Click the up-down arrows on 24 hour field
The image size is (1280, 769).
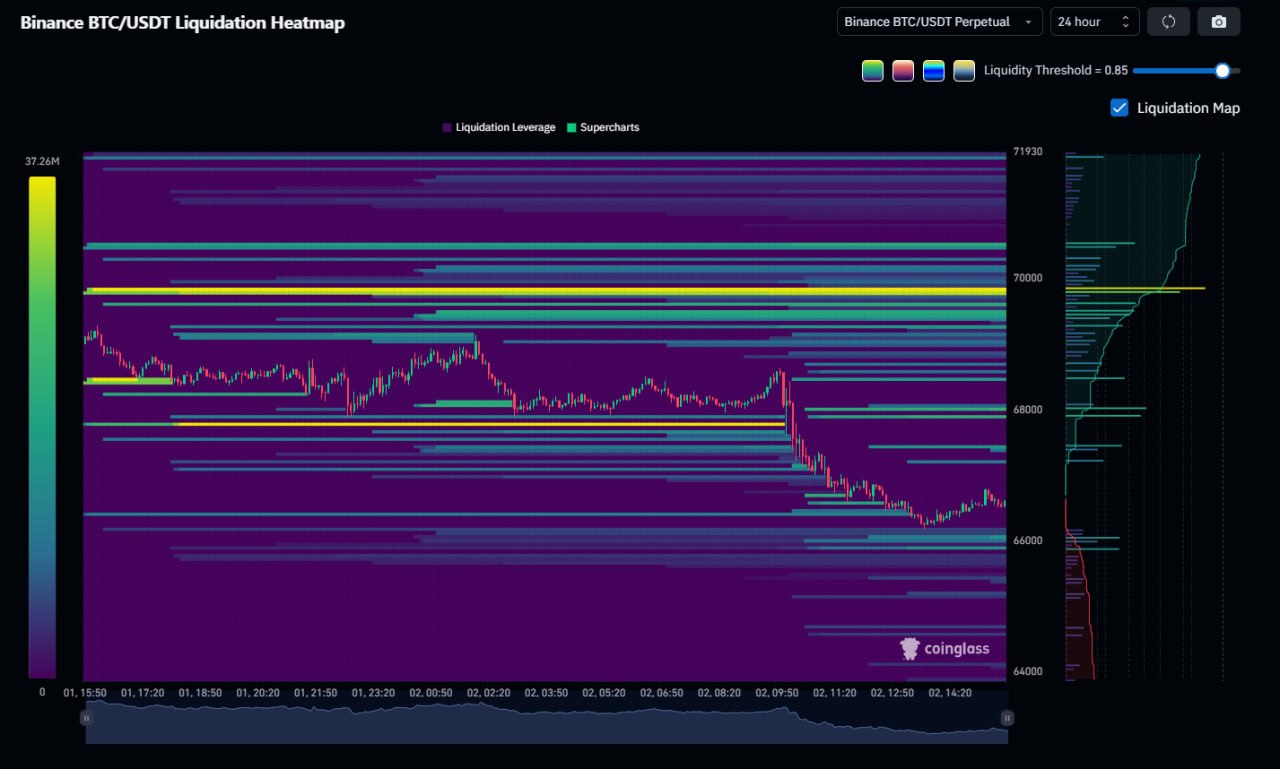(1126, 22)
